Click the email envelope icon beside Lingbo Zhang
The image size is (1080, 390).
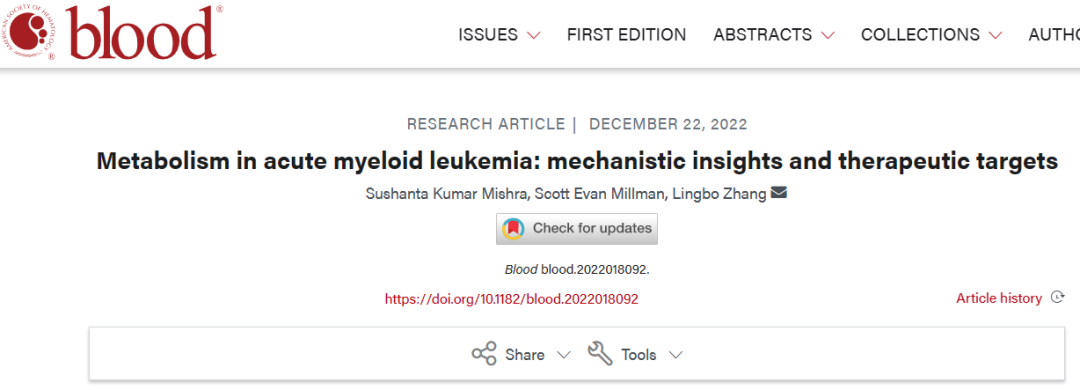coord(779,194)
